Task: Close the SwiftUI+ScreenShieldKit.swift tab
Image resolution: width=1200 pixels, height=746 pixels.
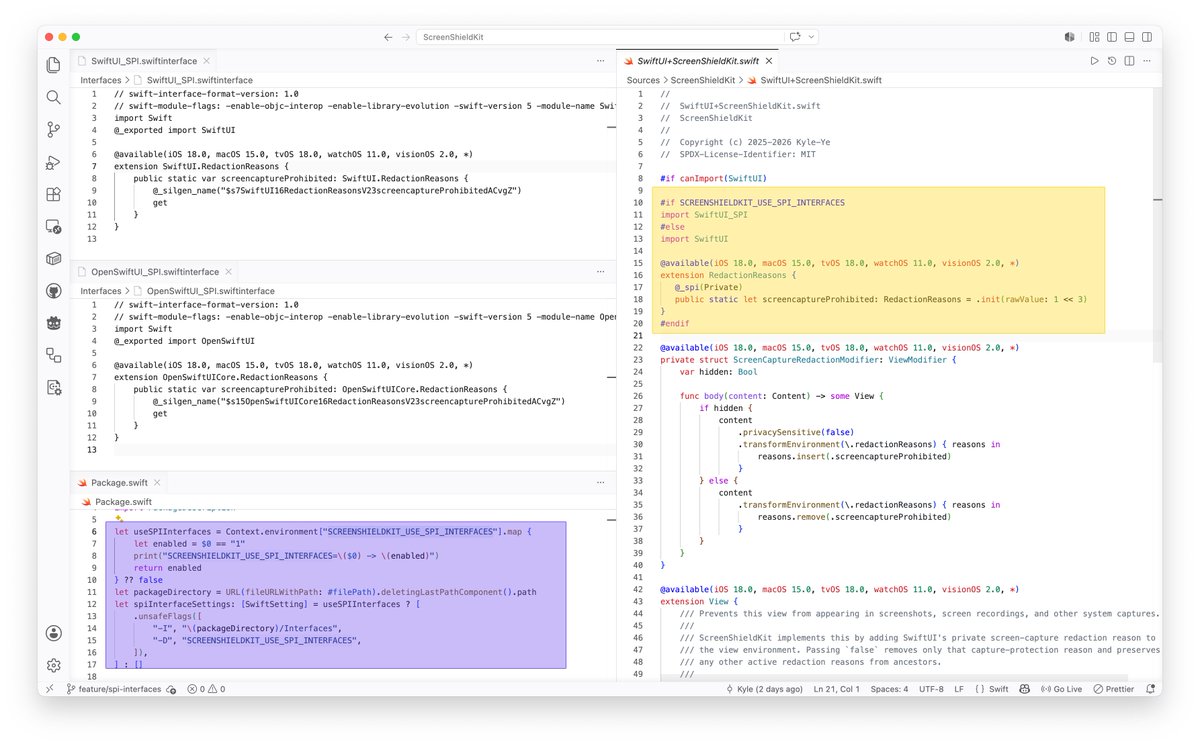Action: click(x=771, y=61)
